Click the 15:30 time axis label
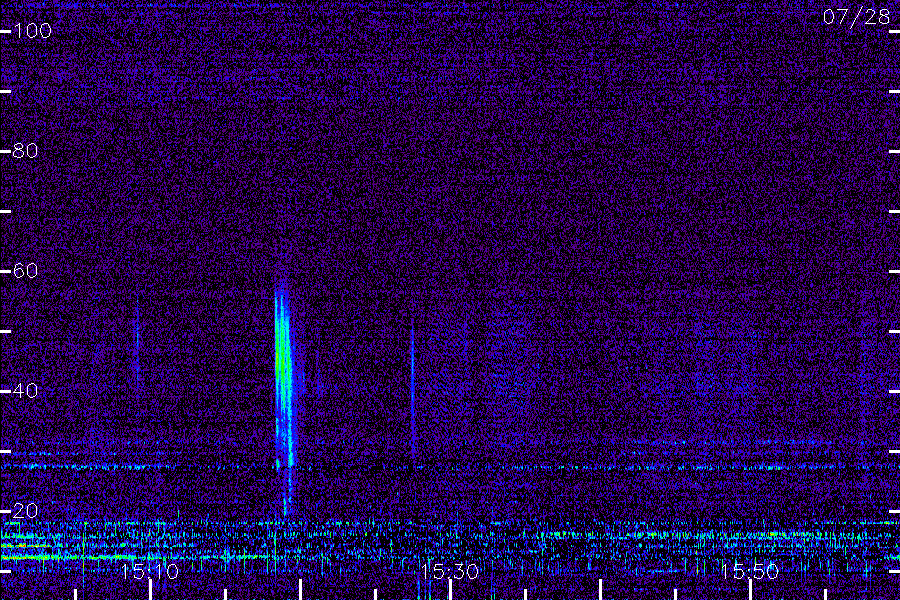Screen dimensions: 900x600 point(450,571)
